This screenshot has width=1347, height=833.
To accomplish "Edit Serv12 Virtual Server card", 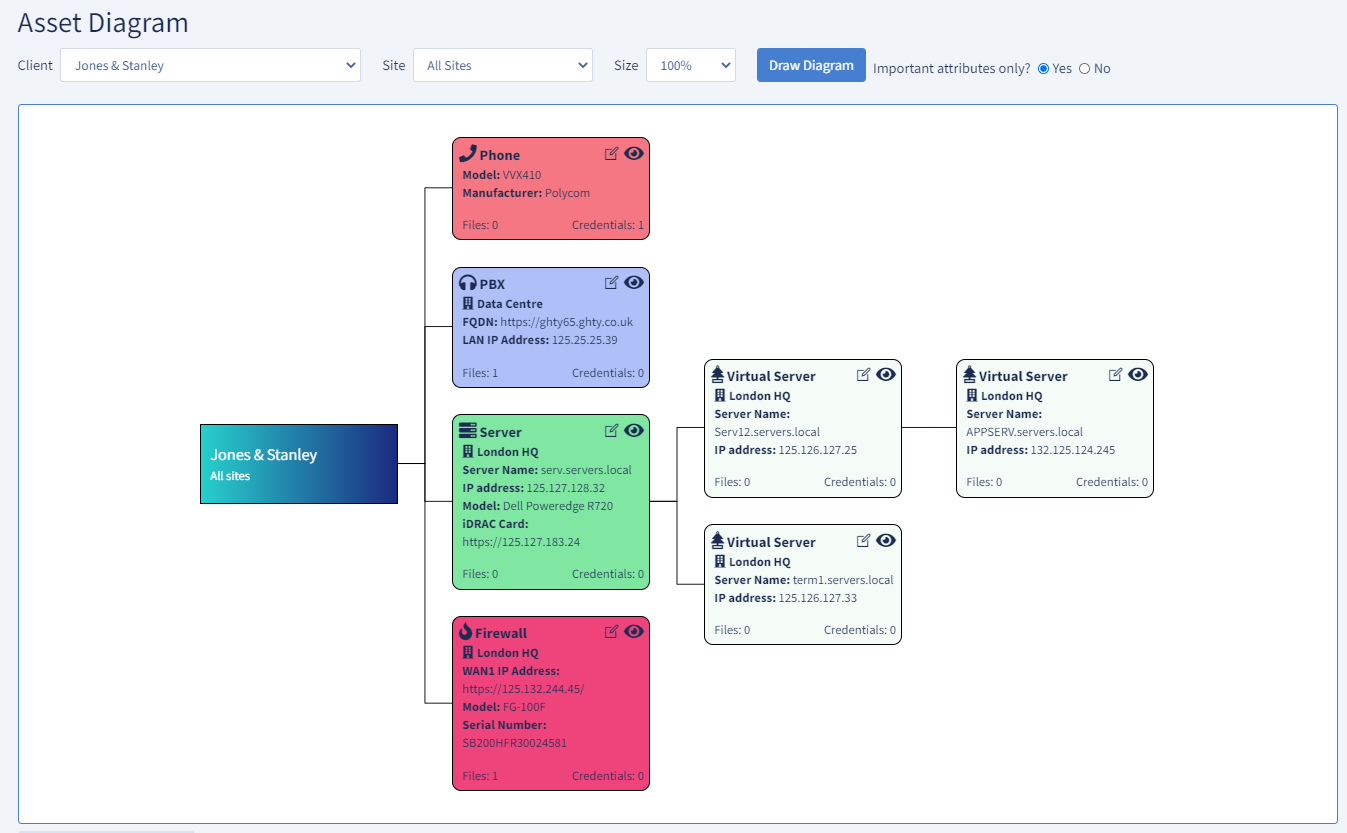I will 864,374.
